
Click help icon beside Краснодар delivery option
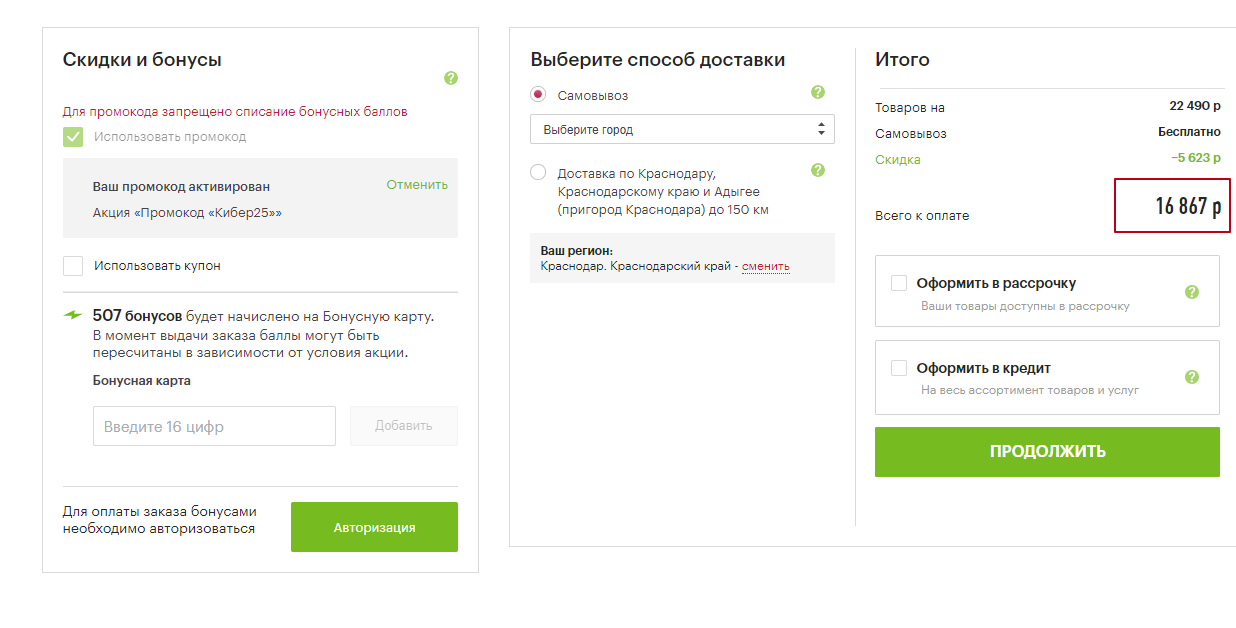(x=818, y=170)
